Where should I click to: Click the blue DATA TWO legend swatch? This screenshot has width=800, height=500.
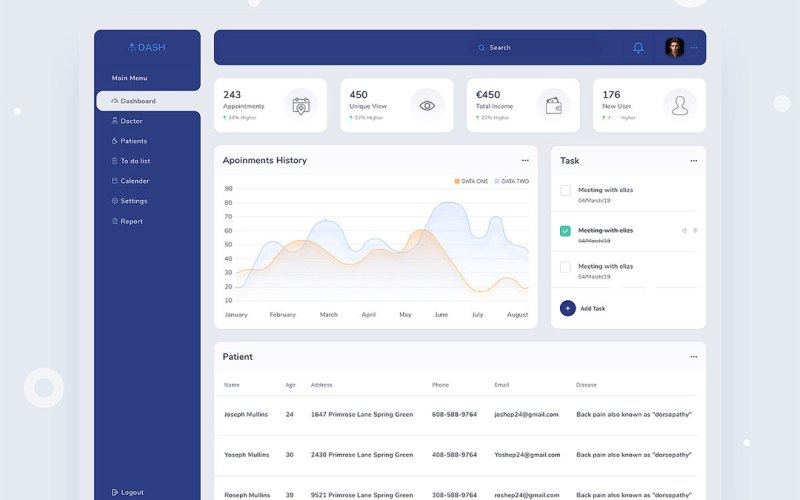click(x=497, y=181)
